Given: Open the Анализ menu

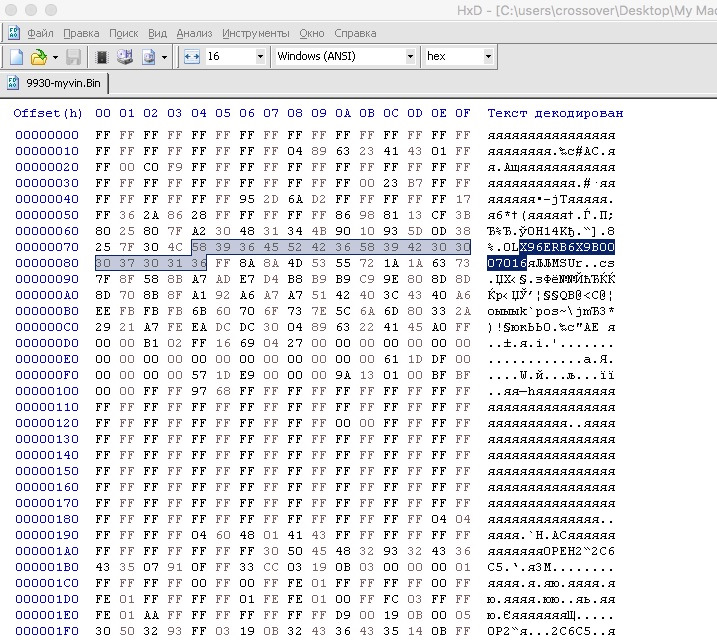Looking at the screenshot, I should click(194, 33).
